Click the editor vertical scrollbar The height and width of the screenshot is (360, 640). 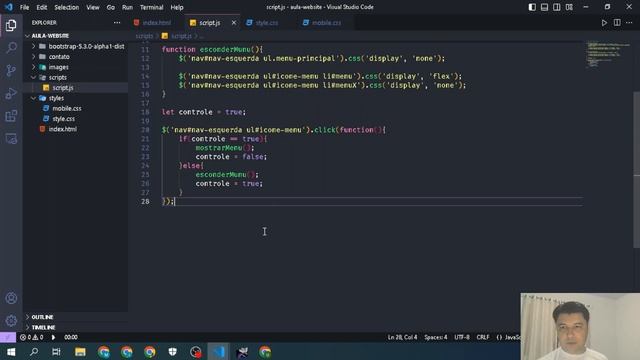[636, 169]
